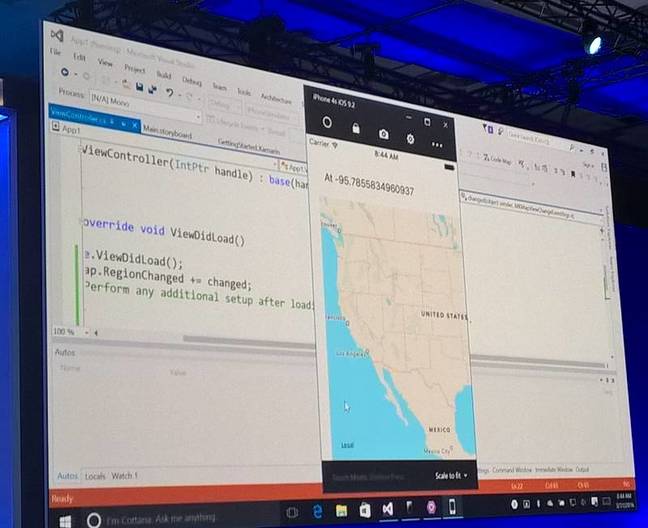Open the Output tab
Screen dimensions: 648x528
point(582,470)
